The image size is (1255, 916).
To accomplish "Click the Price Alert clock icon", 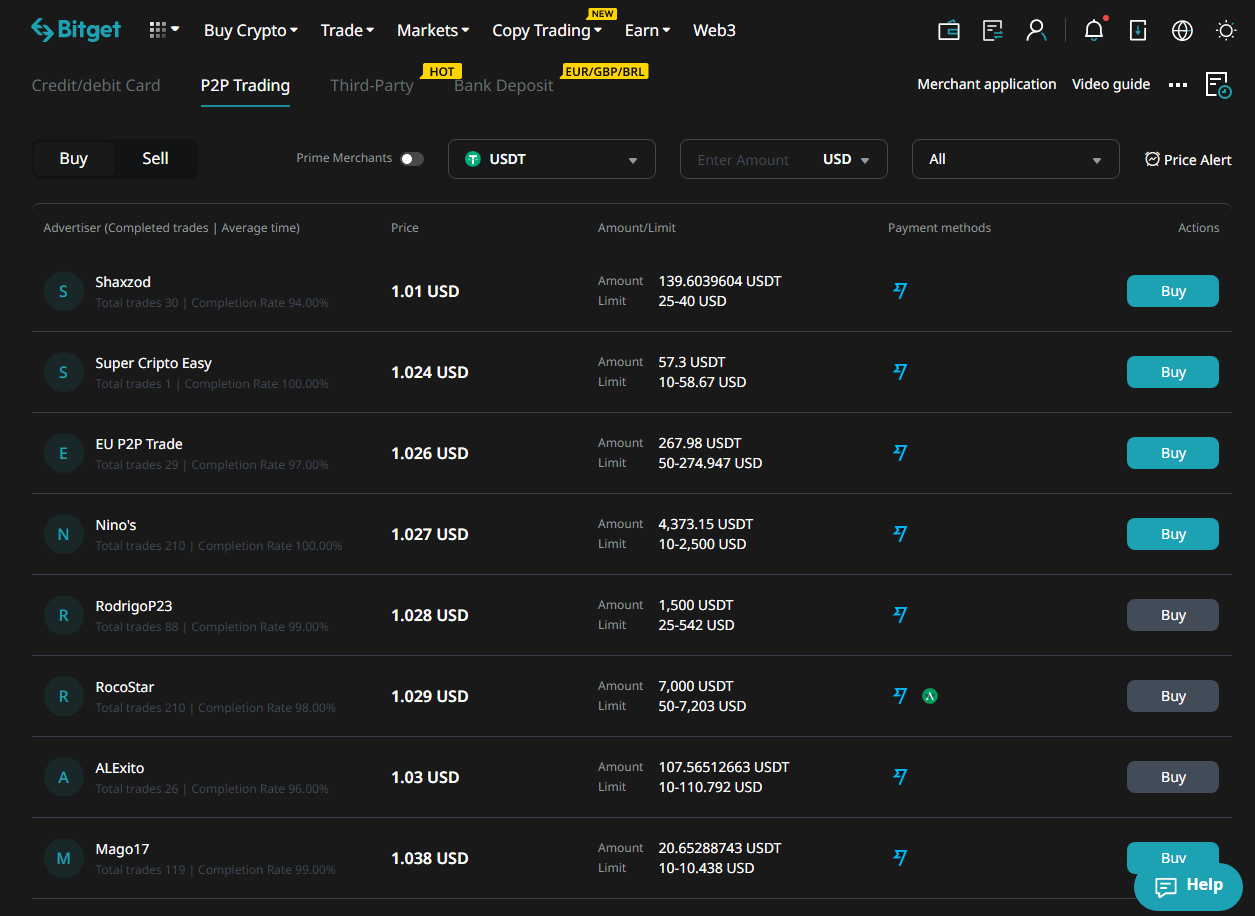I will tap(1153, 159).
